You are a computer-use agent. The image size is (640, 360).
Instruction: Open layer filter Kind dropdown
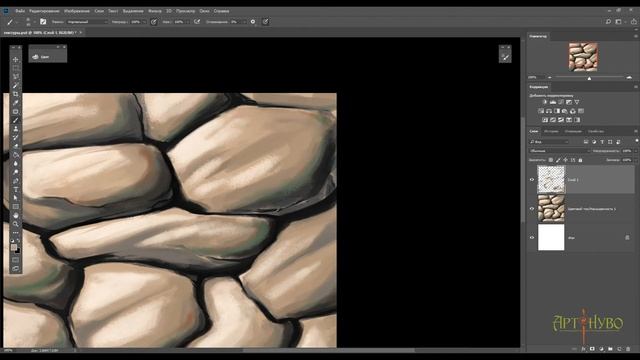tap(549, 142)
